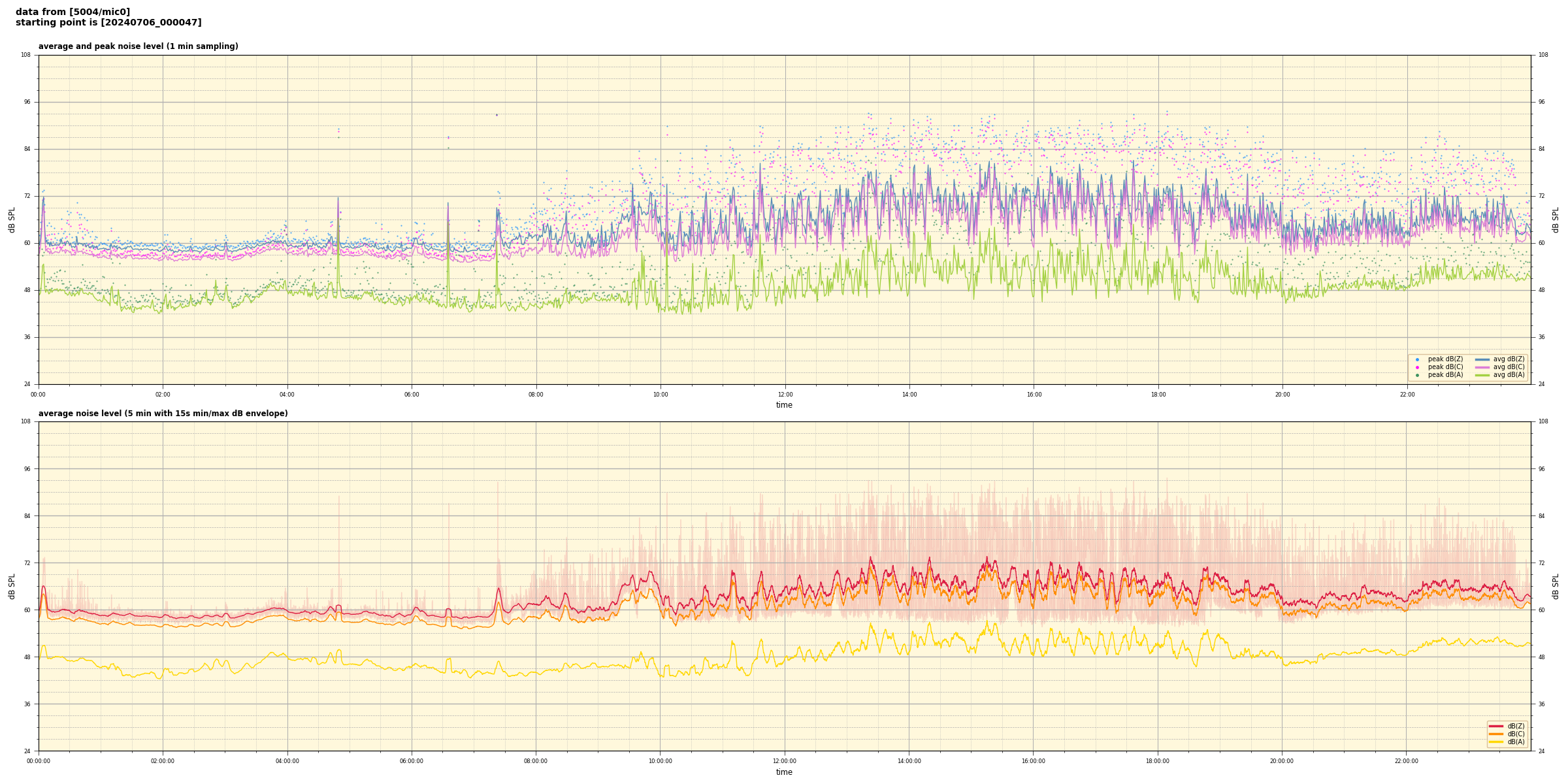This screenshot has width=1568, height=784.
Task: Click the starting point timestamp header line
Action: tap(108, 22)
